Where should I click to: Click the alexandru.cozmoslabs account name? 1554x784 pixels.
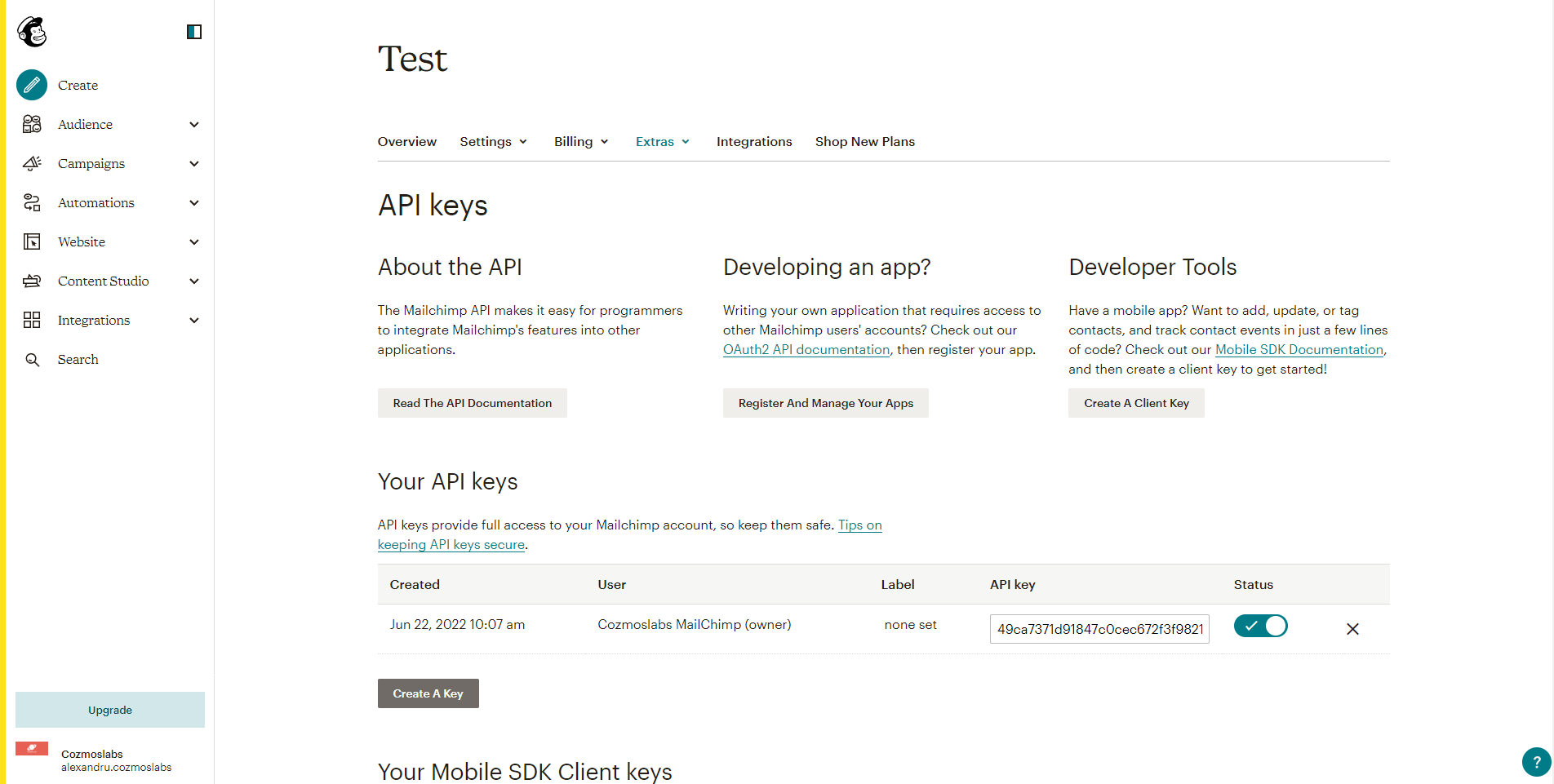[116, 768]
